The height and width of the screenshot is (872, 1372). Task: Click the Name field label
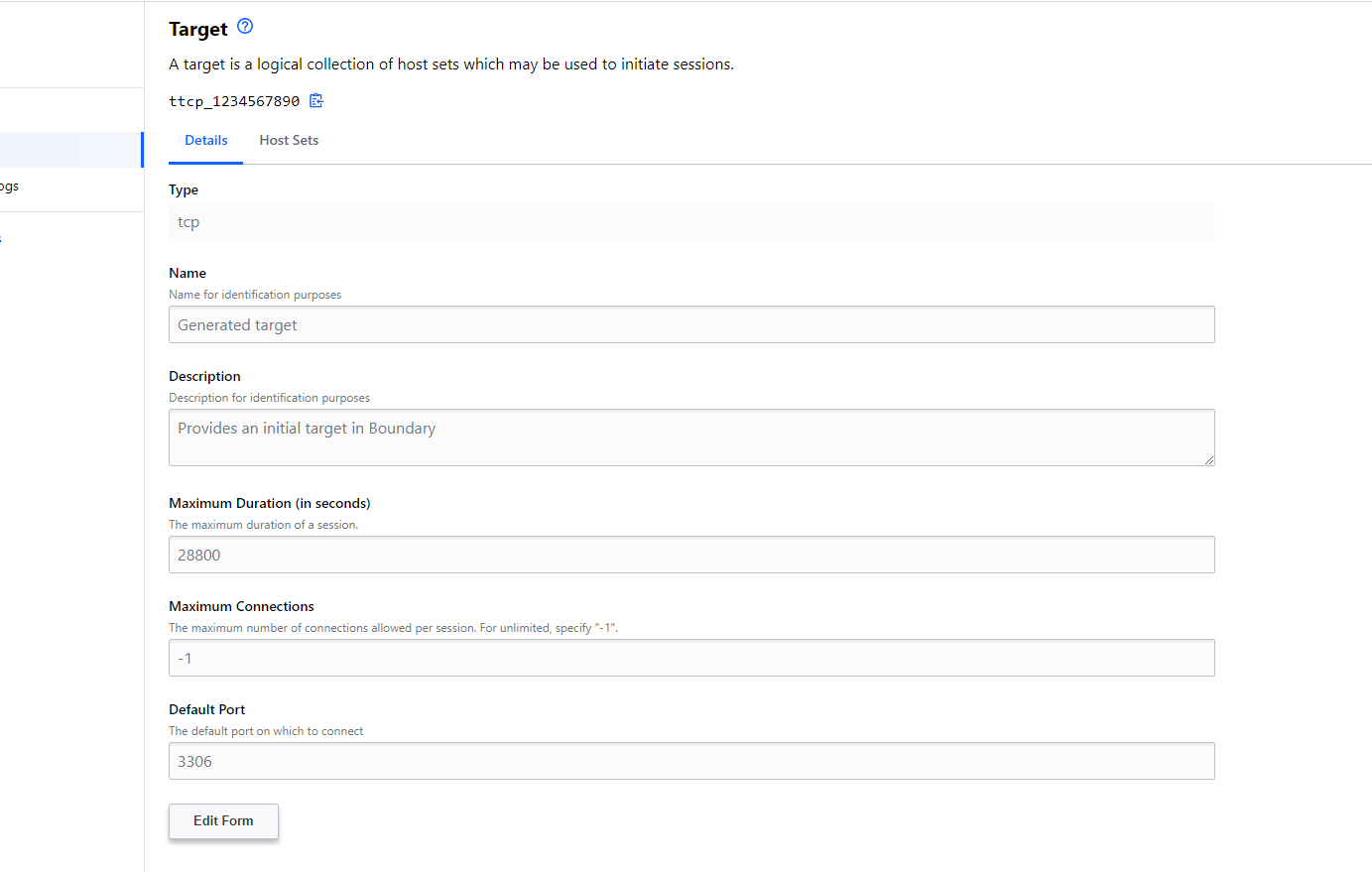(187, 273)
